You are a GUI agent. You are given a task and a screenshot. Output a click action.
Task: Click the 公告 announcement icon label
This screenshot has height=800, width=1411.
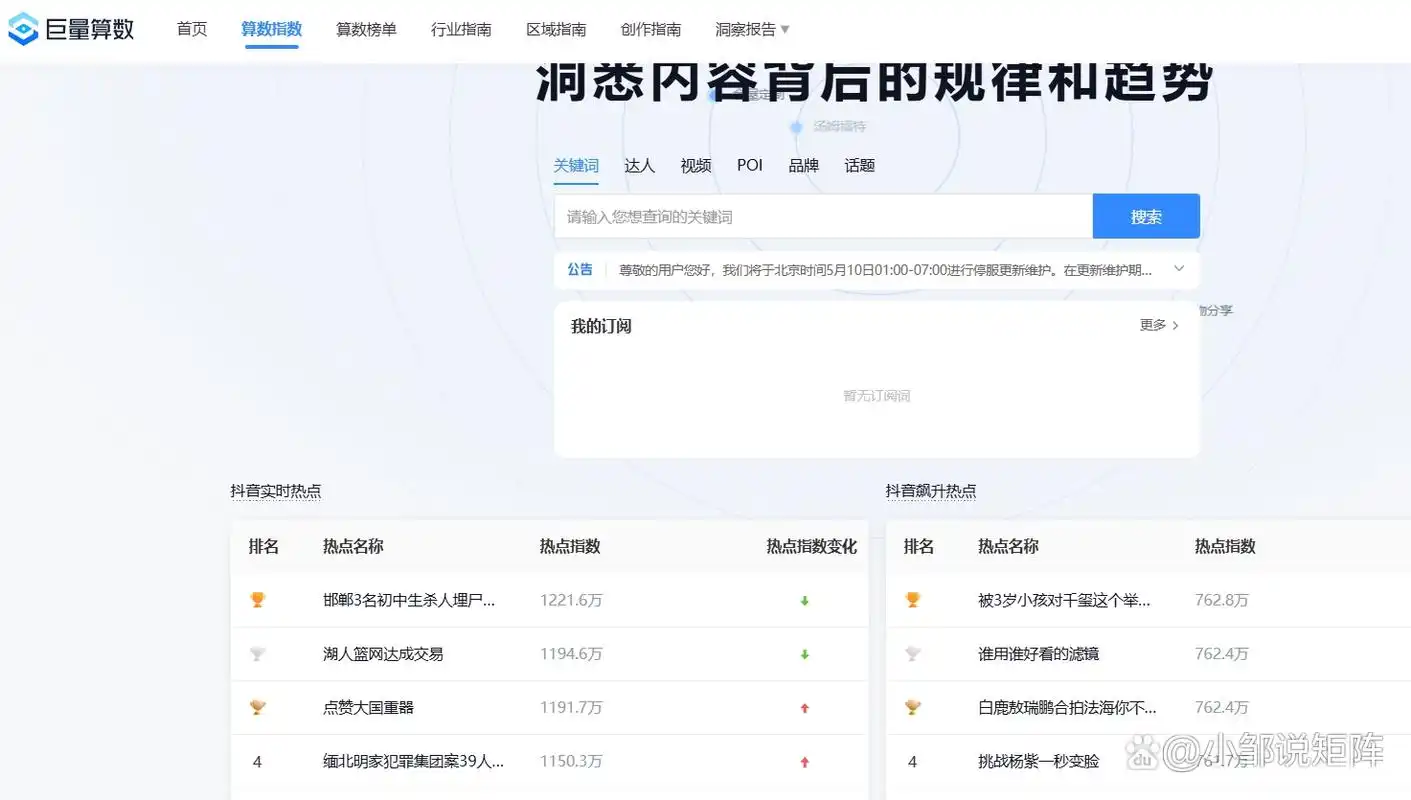click(580, 269)
